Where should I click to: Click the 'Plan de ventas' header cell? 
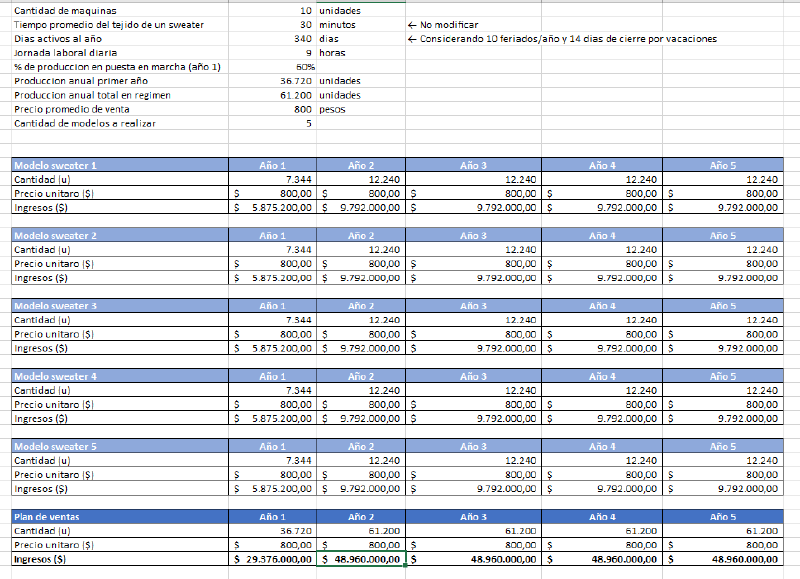(x=120, y=517)
